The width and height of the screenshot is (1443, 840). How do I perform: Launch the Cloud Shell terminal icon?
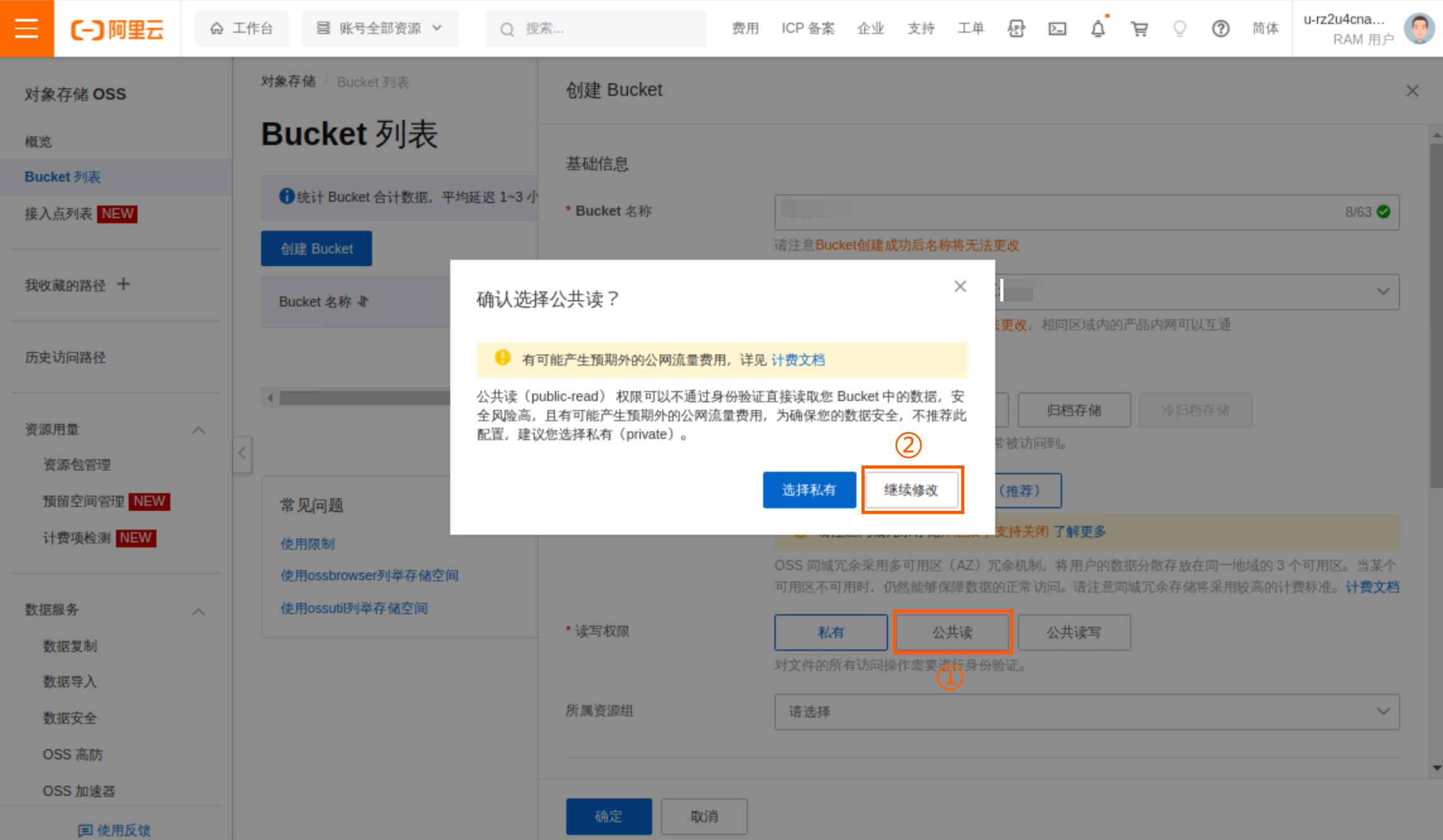click(1057, 28)
